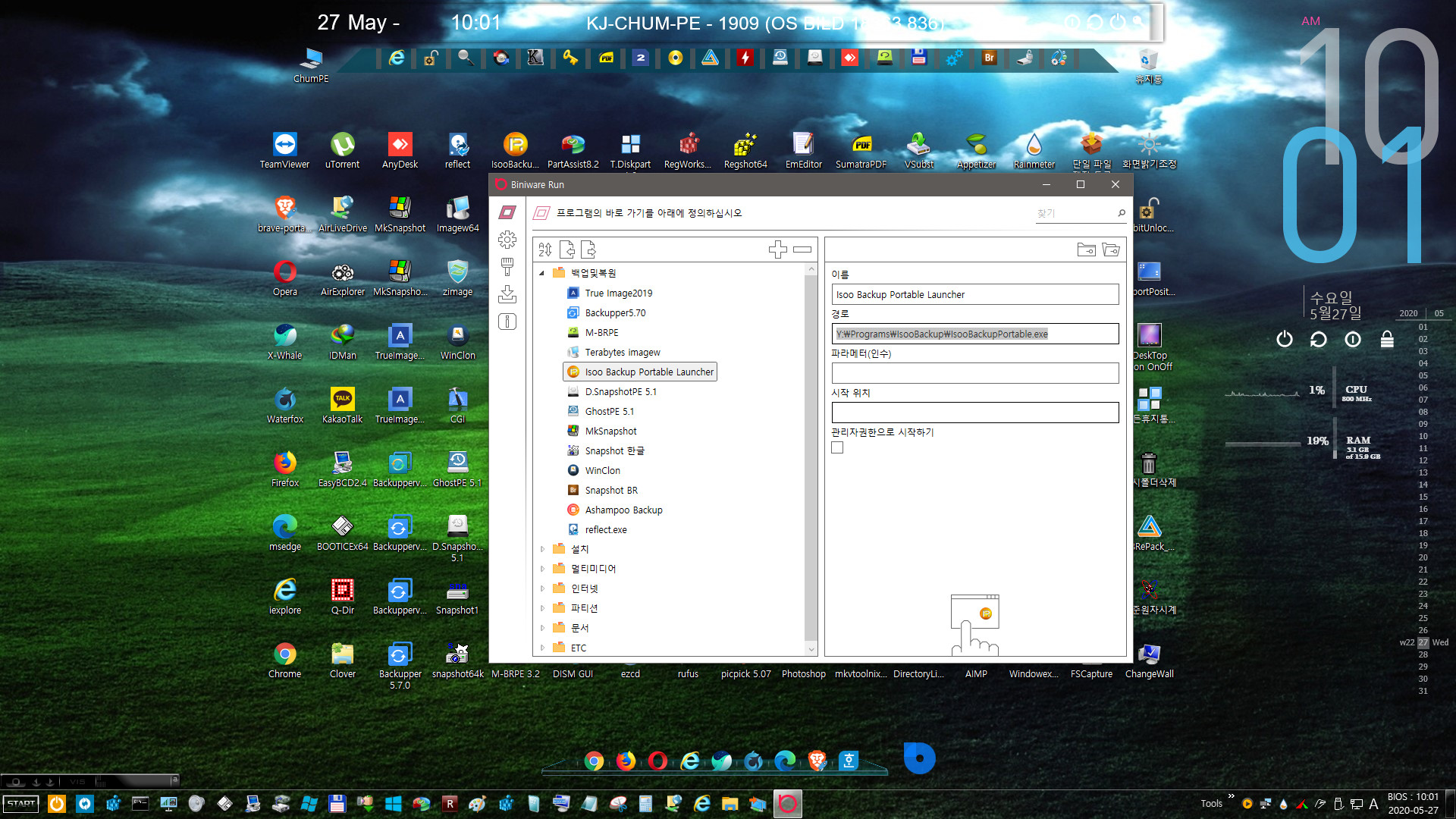Add a new shortcut with plus icon
The height and width of the screenshot is (819, 1456).
point(778,249)
